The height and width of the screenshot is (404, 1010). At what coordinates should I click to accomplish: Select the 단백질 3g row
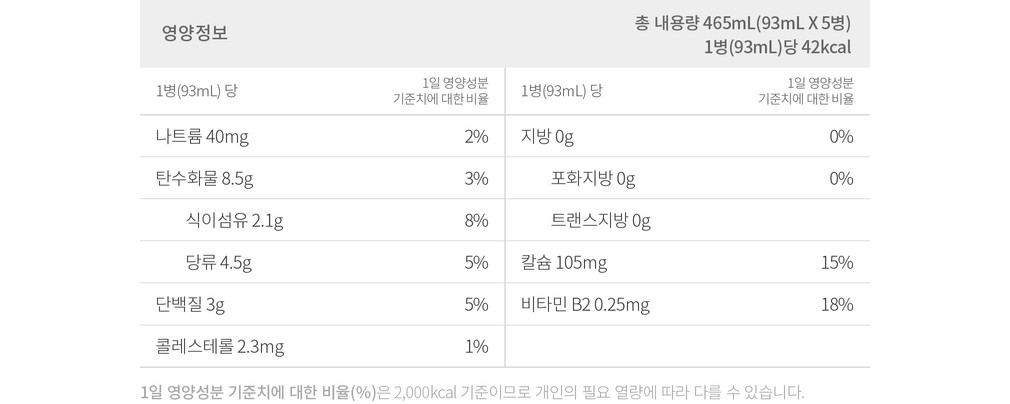(x=322, y=305)
